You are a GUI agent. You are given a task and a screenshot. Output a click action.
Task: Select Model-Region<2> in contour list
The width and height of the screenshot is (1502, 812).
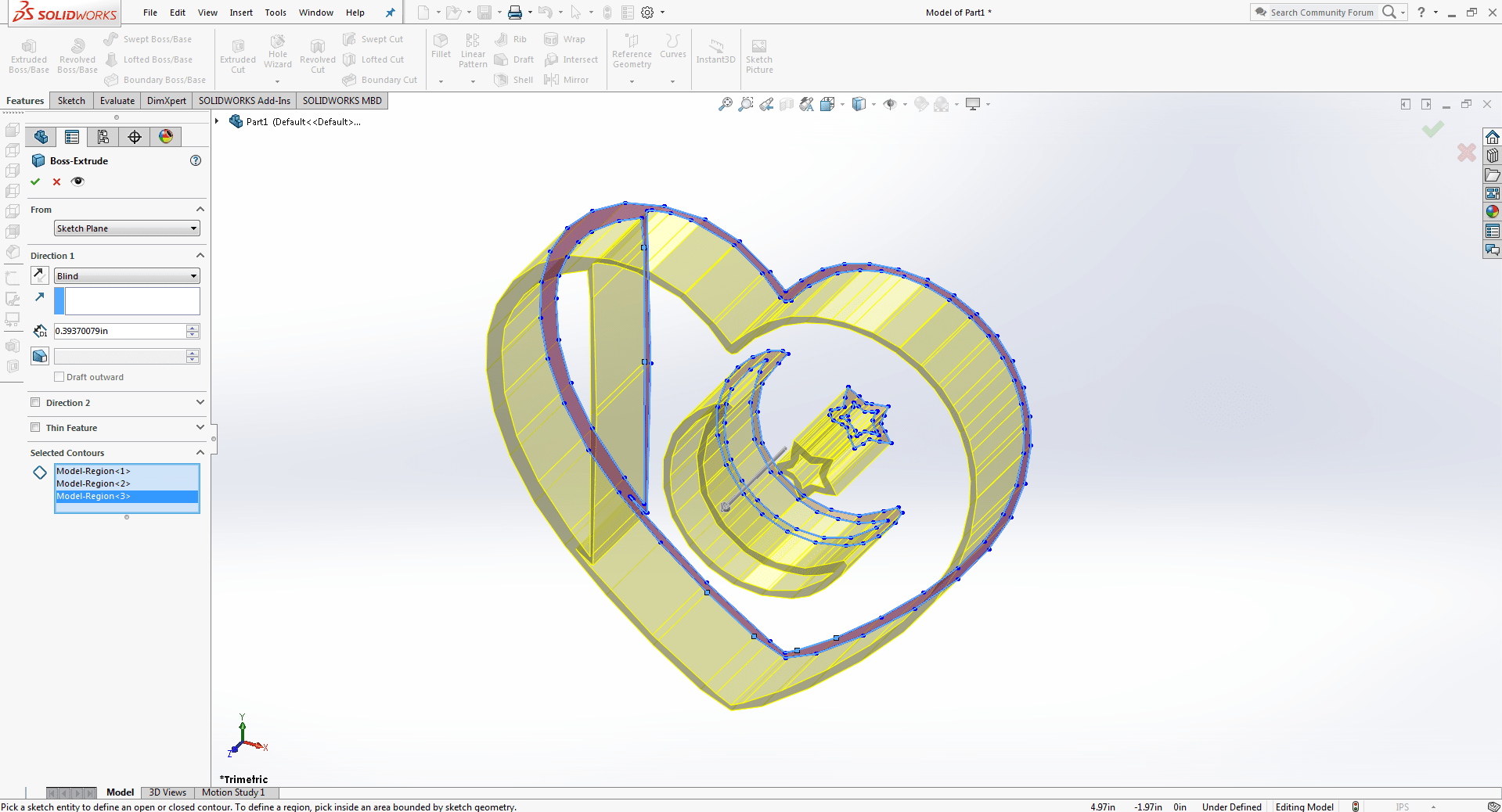coord(127,483)
